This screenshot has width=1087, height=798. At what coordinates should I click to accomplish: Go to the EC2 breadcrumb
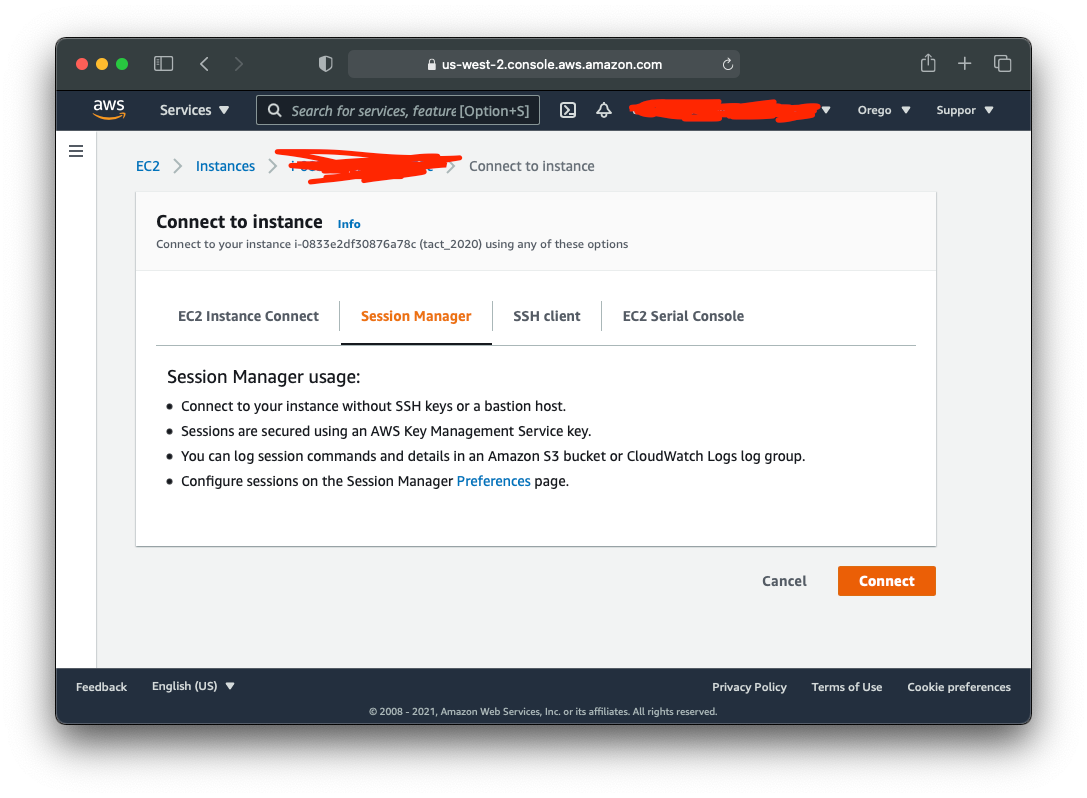click(x=148, y=166)
